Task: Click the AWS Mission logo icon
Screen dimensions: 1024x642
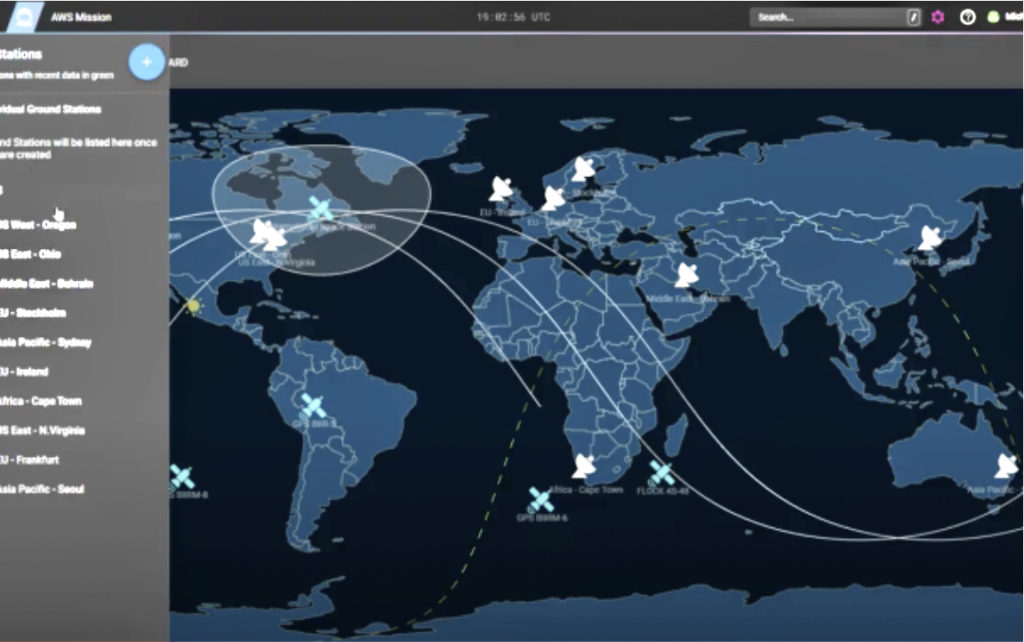Action: (24, 17)
